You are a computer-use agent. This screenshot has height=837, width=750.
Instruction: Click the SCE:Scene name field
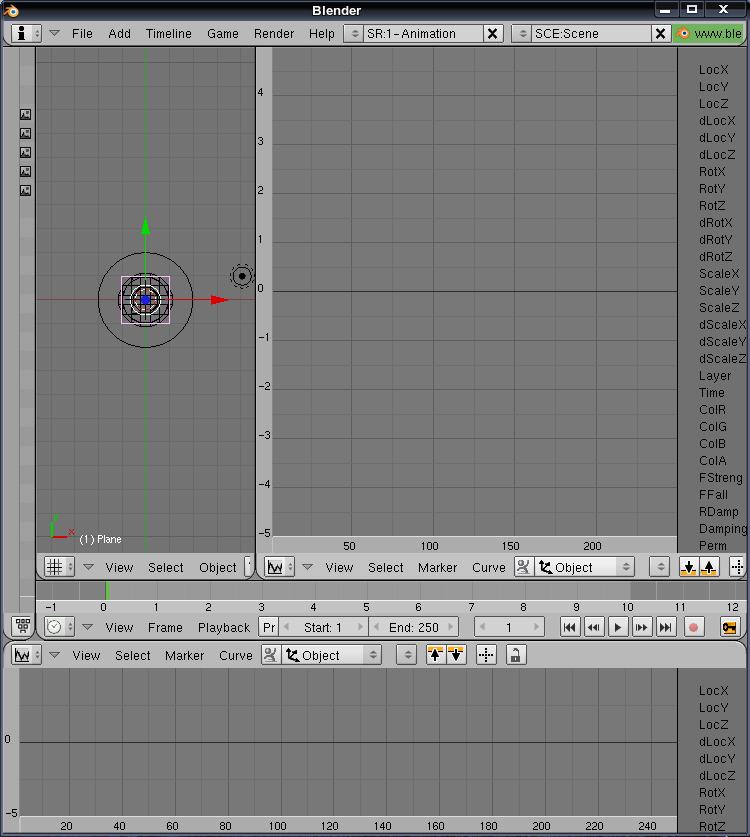click(591, 34)
